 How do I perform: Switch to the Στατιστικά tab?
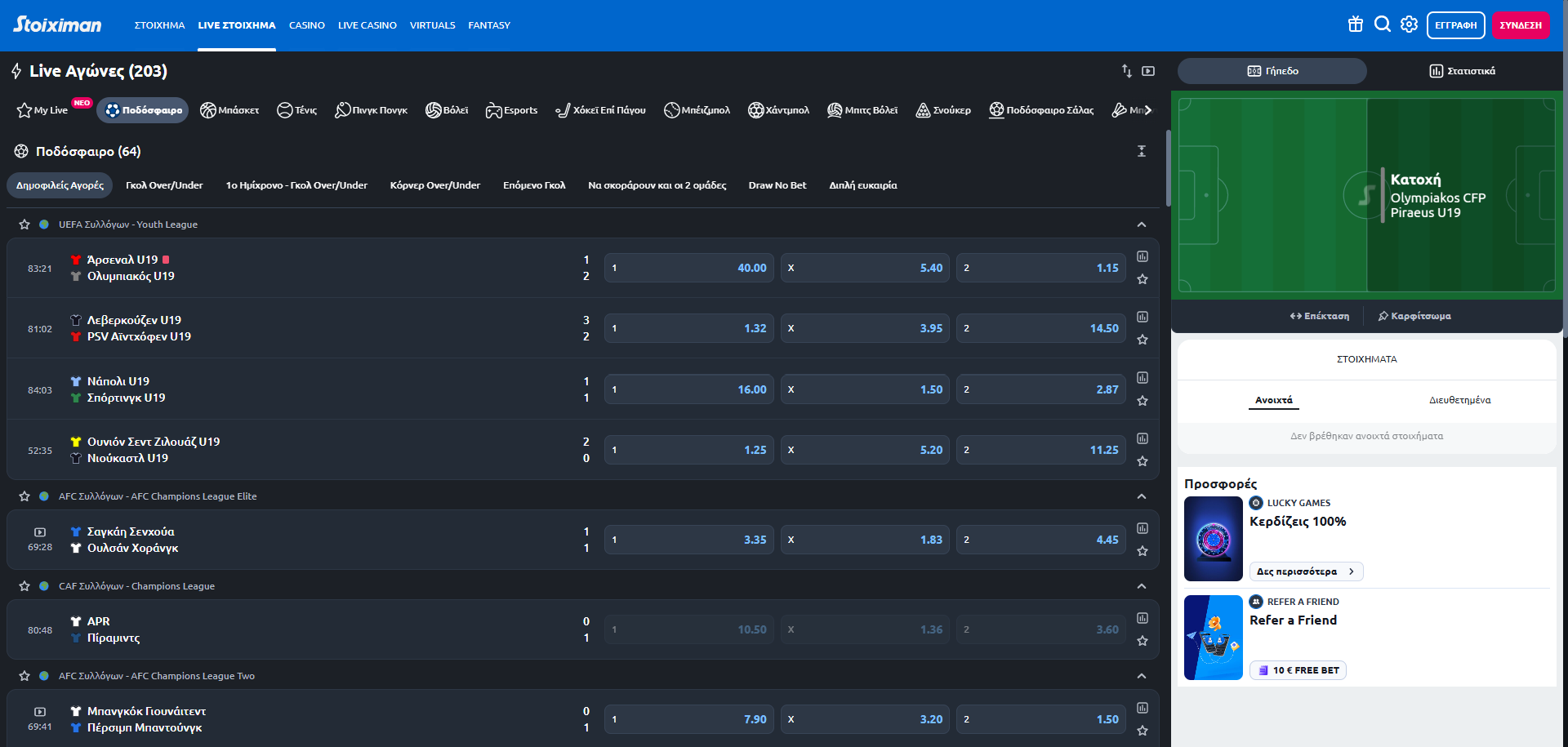click(x=1462, y=71)
